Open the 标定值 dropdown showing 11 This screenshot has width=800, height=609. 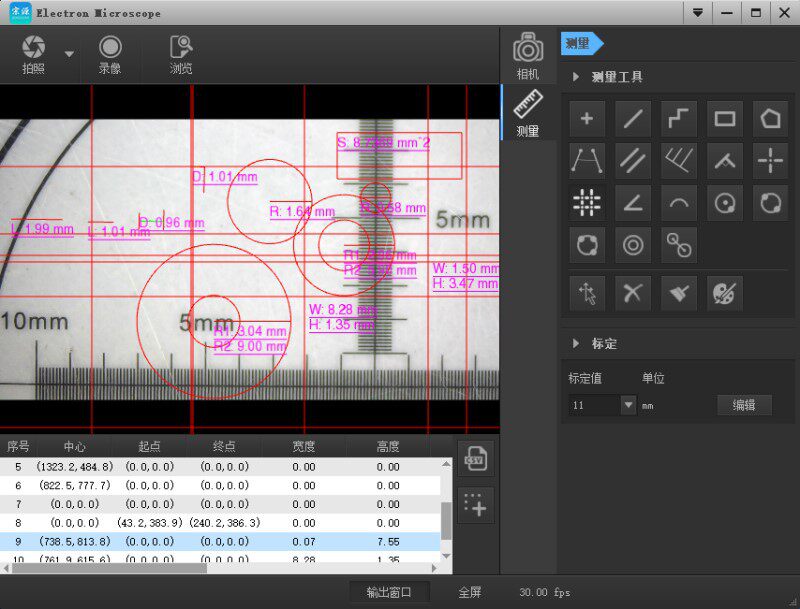pos(629,405)
